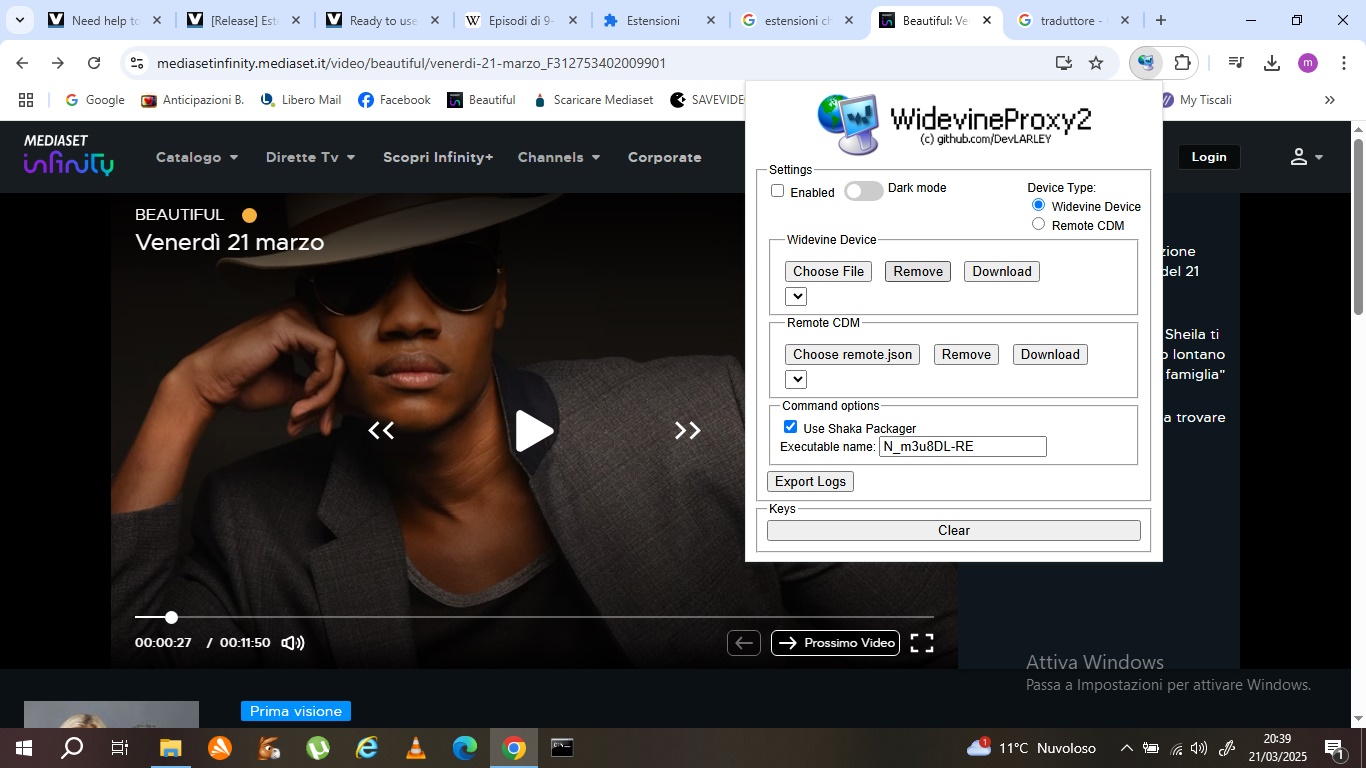Open the Command Prompt from the taskbar
Screen dimensions: 1366x768
pyautogui.click(x=562, y=748)
